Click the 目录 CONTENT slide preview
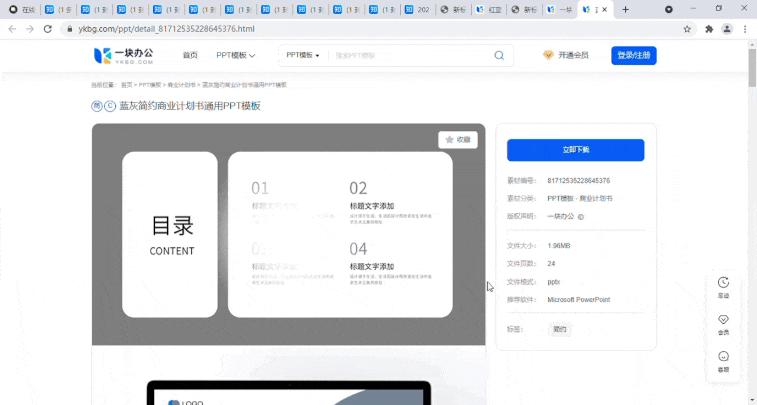 tap(289, 235)
